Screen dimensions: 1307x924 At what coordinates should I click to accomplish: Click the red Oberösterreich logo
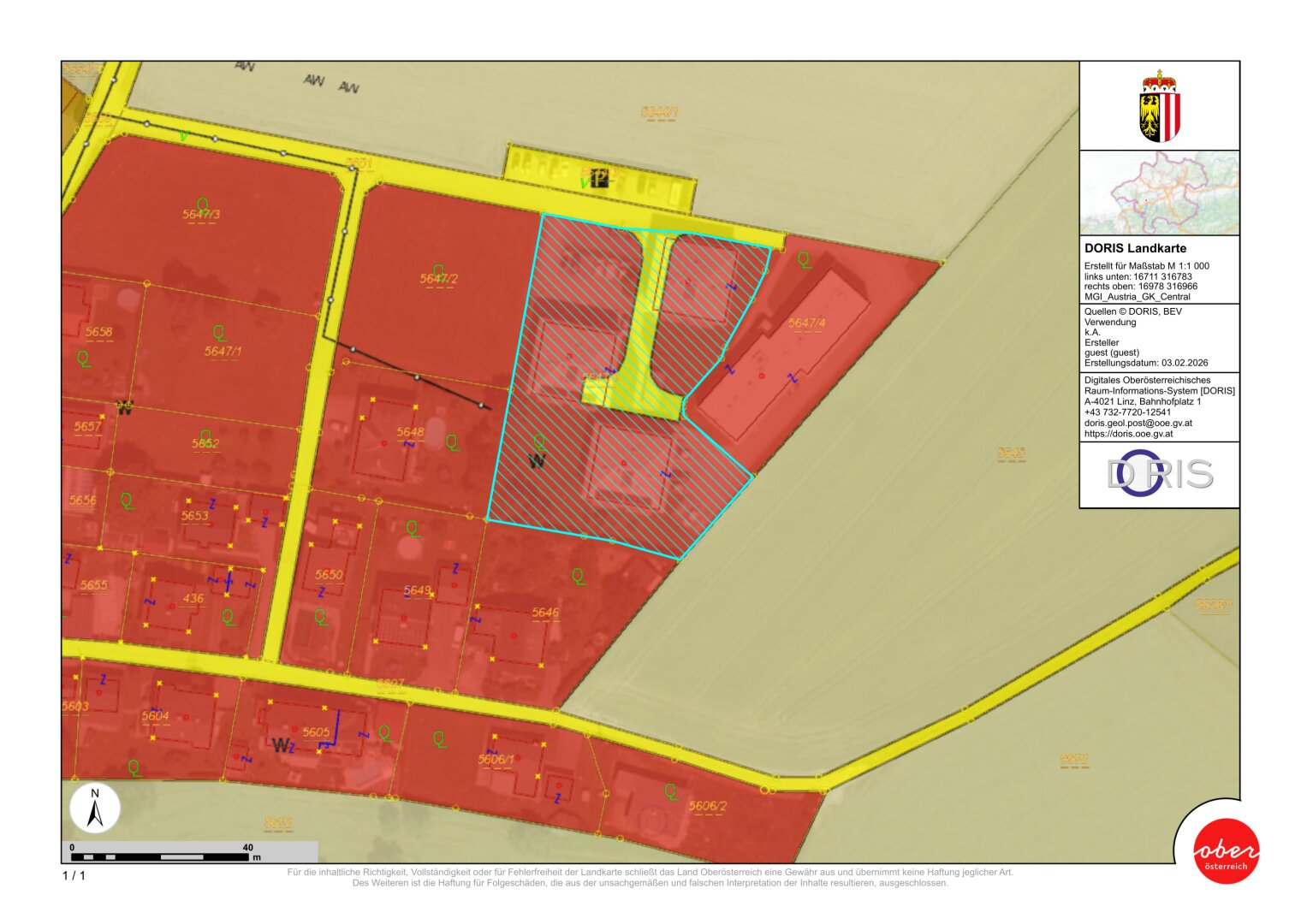[1226, 850]
